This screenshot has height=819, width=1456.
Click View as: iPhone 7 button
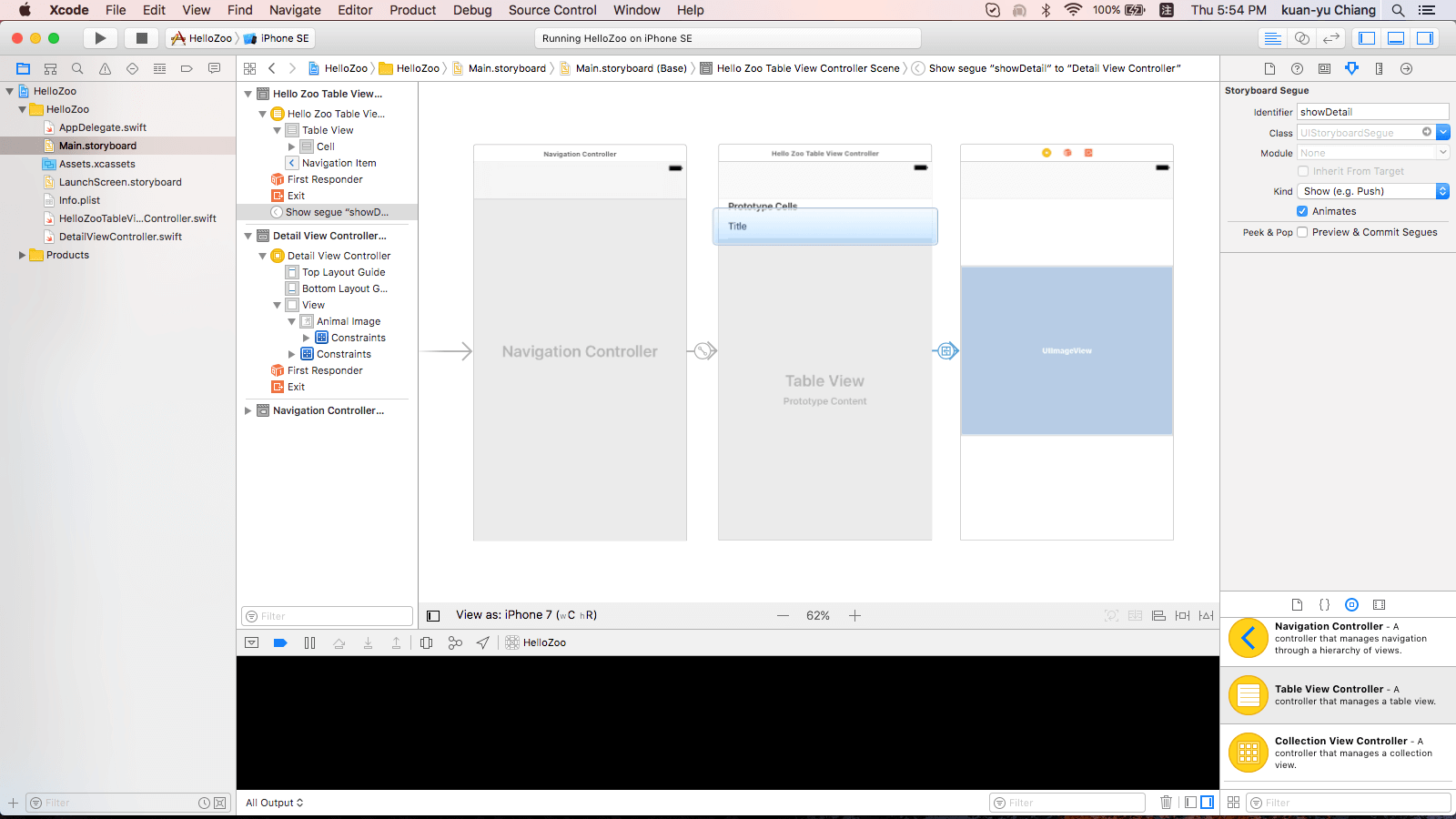pyautogui.click(x=527, y=615)
